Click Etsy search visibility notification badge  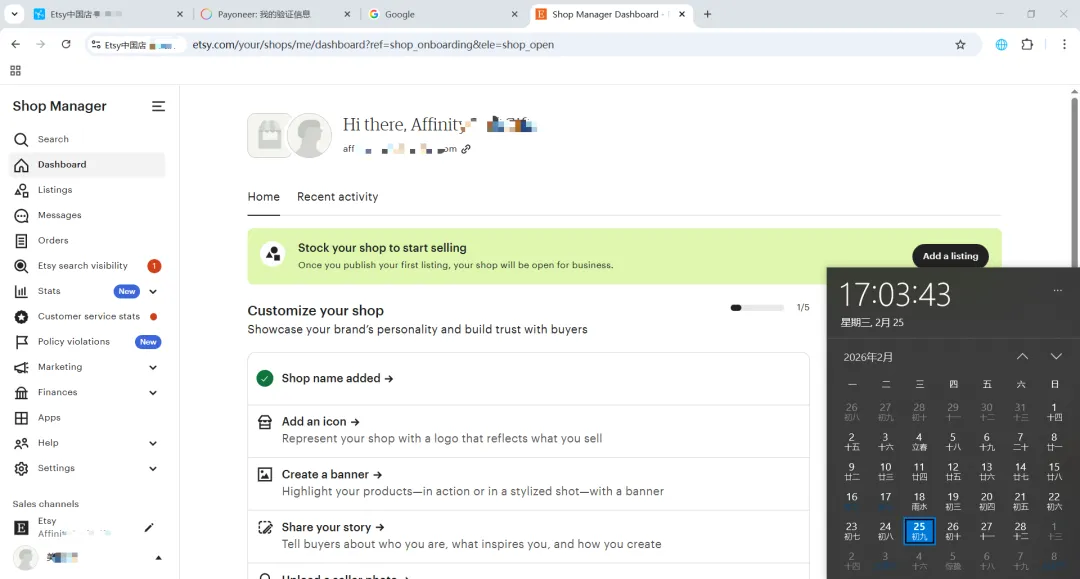154,266
